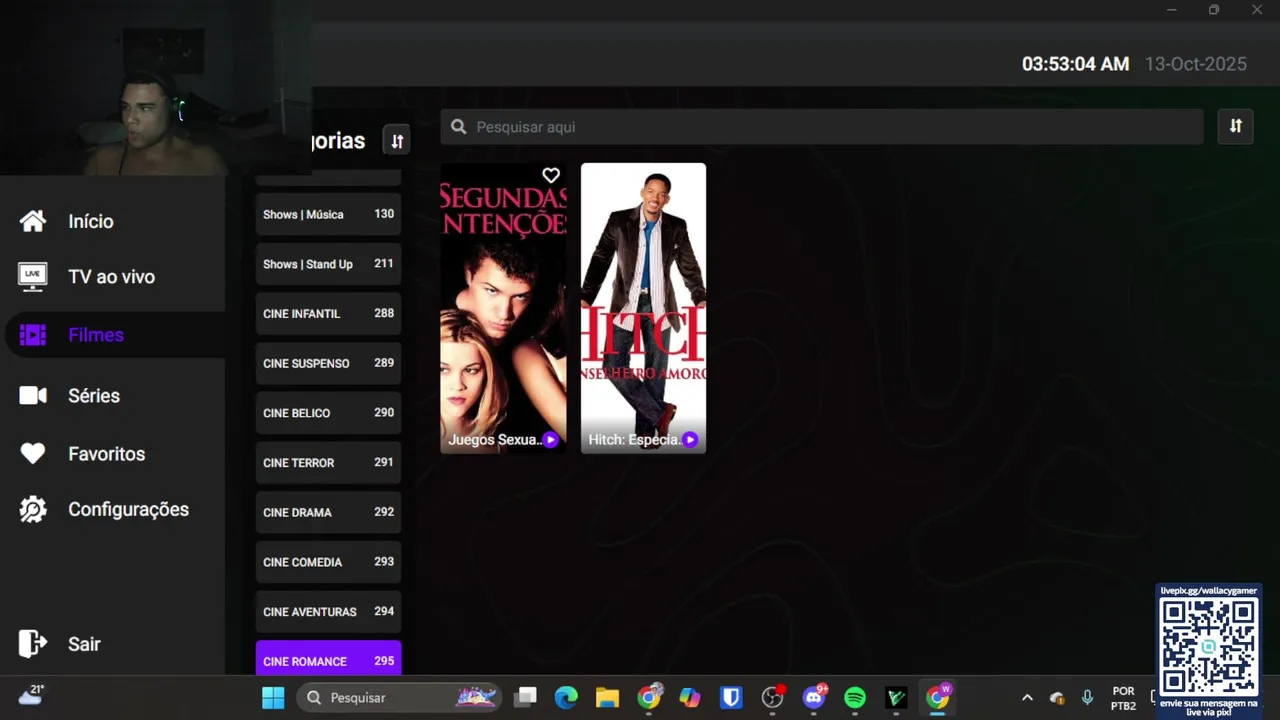
Task: Open Favoritos in the sidebar
Action: coord(106,454)
